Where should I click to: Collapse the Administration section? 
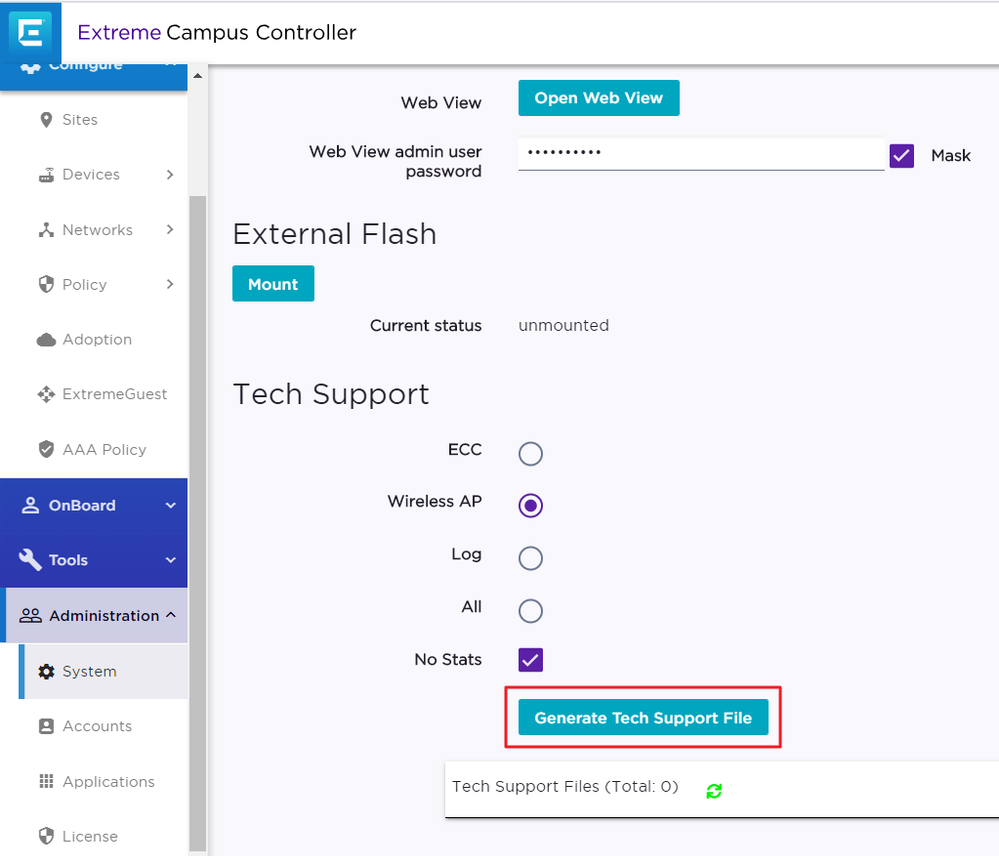[x=171, y=616]
